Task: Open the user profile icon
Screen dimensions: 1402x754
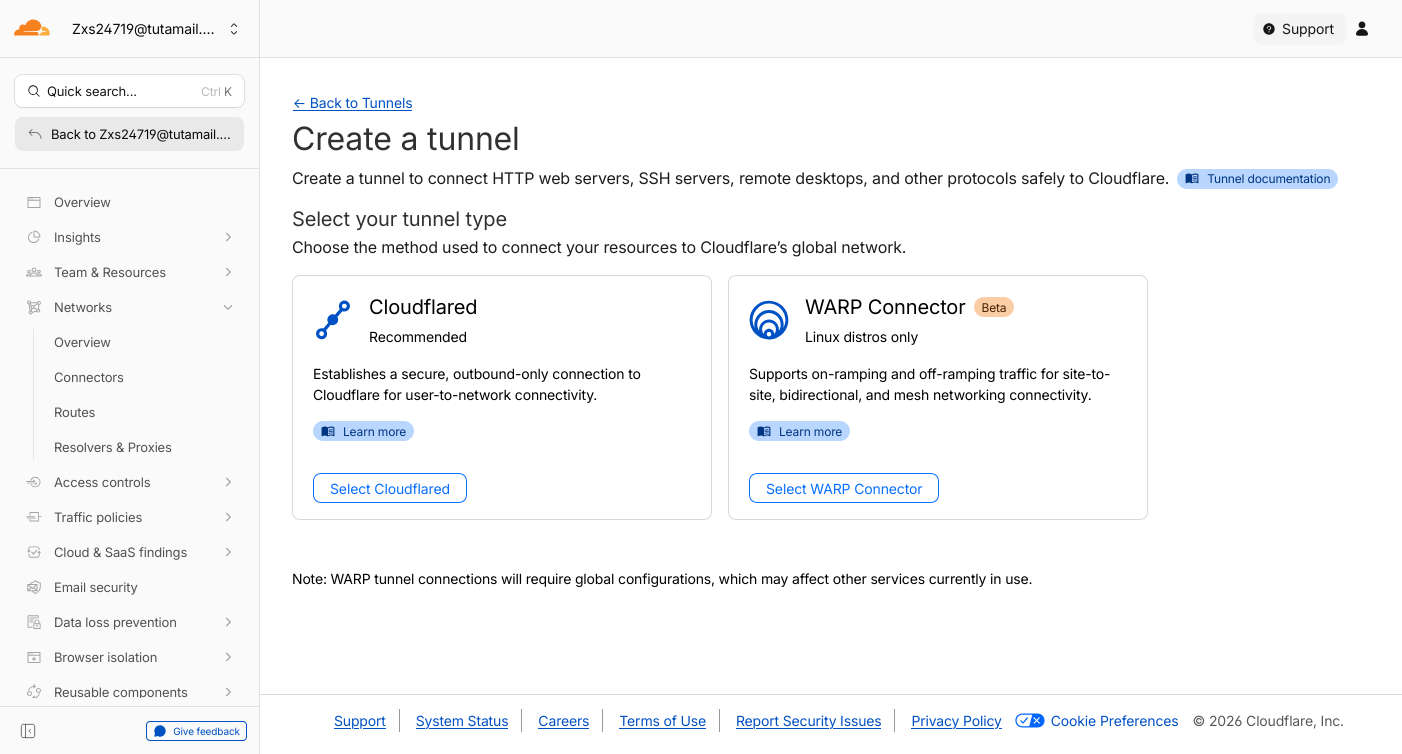Action: point(1362,29)
